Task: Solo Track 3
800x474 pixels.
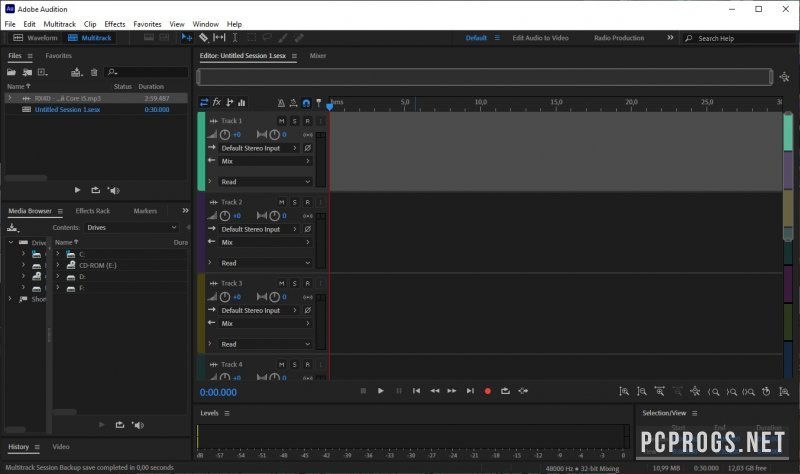Action: point(294,283)
